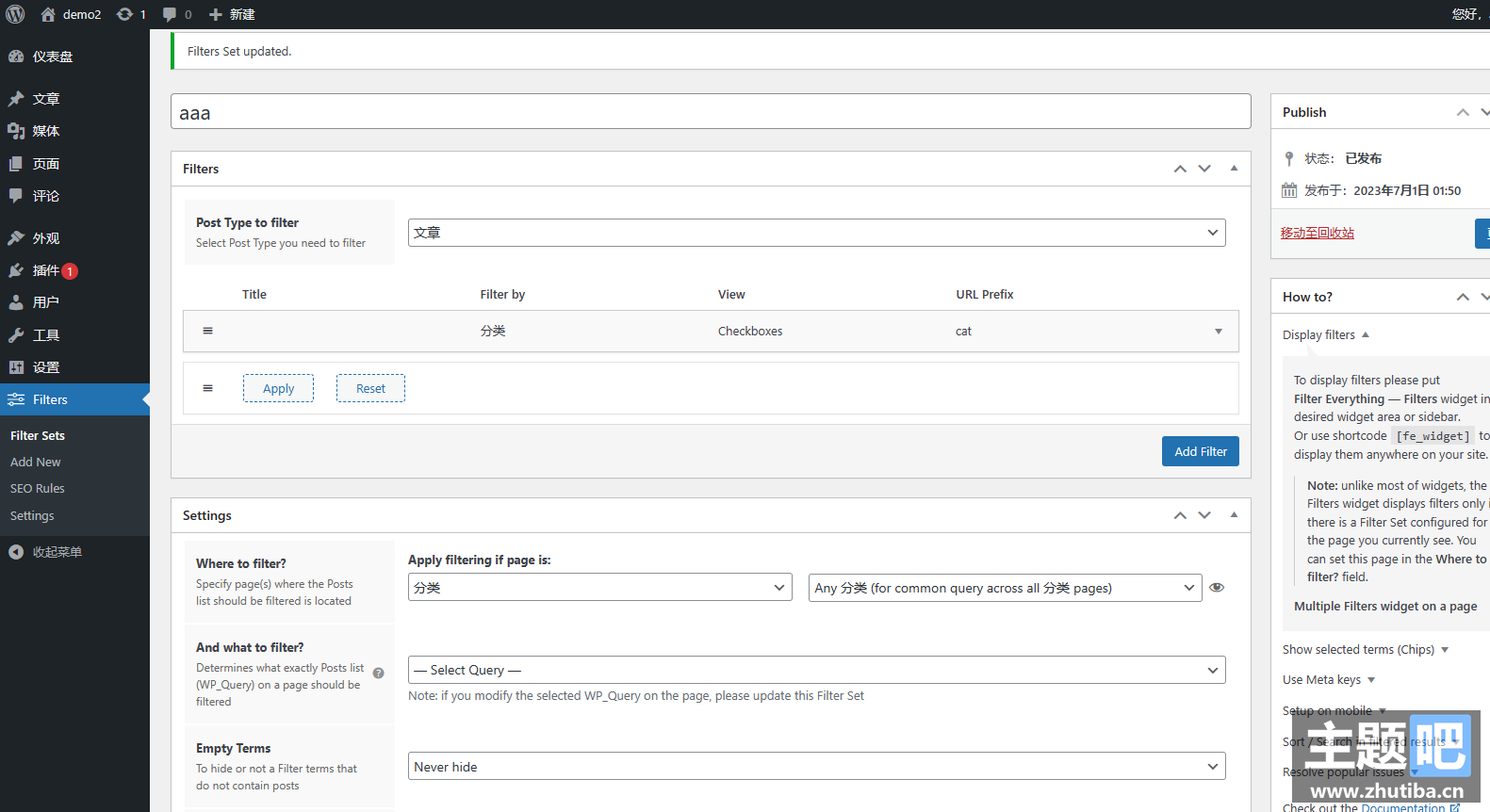Visit the demo2 site home
The width and height of the screenshot is (1490, 812).
(71, 14)
